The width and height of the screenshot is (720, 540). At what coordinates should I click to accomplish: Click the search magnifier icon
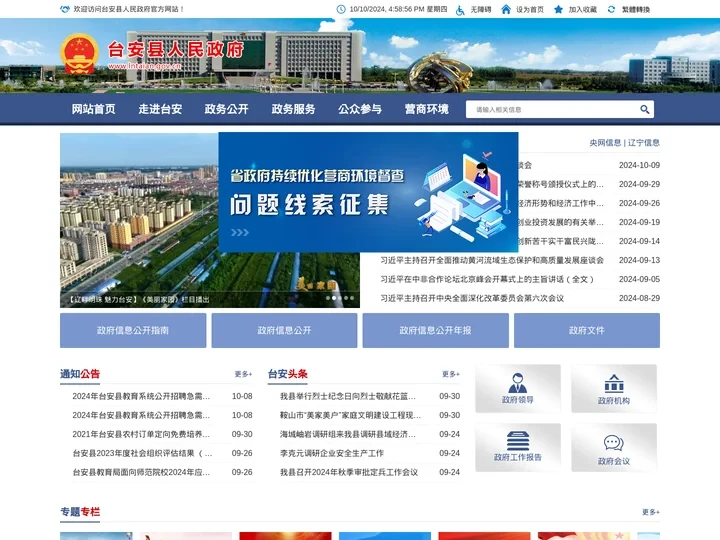(645, 109)
